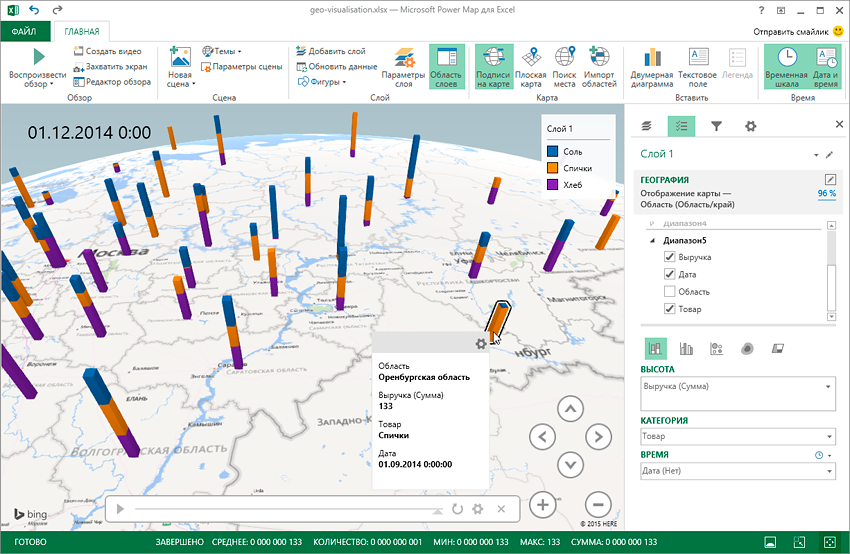Screen dimensions: 850x554
Task: Open the Выручка (Сумма) height dropdown
Action: 828,386
